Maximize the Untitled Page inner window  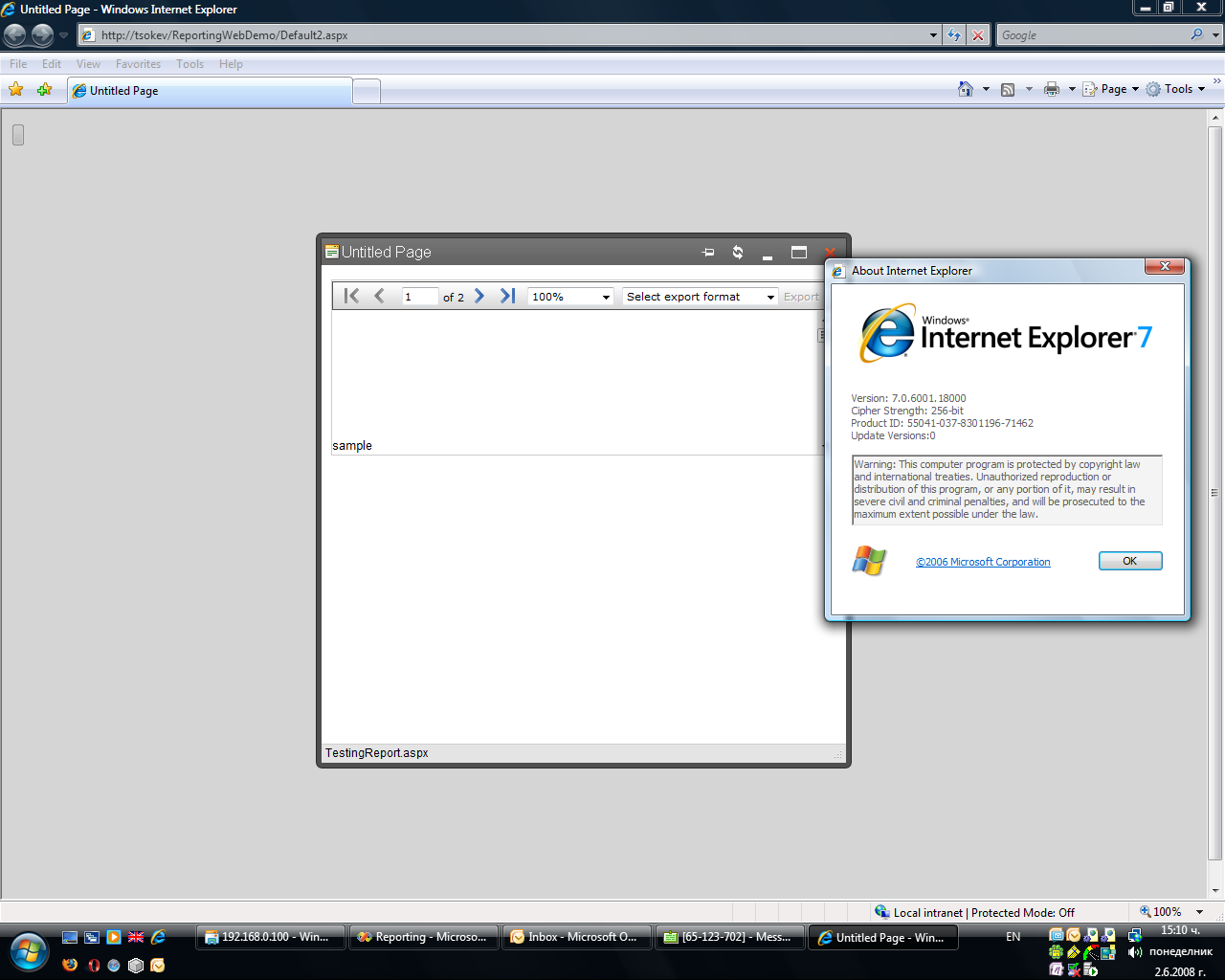coord(798,253)
